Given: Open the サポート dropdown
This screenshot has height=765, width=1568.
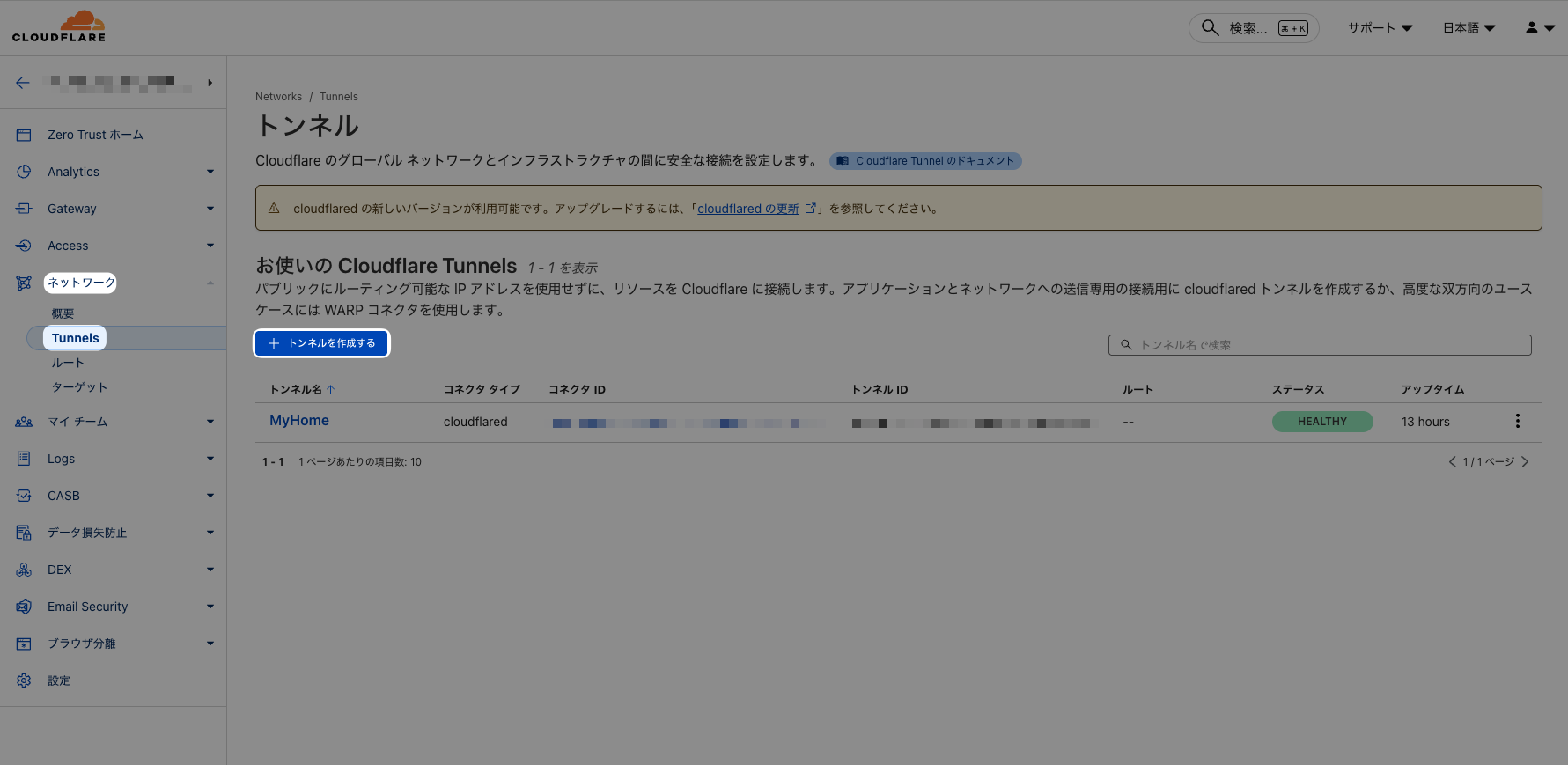Looking at the screenshot, I should pyautogui.click(x=1380, y=28).
